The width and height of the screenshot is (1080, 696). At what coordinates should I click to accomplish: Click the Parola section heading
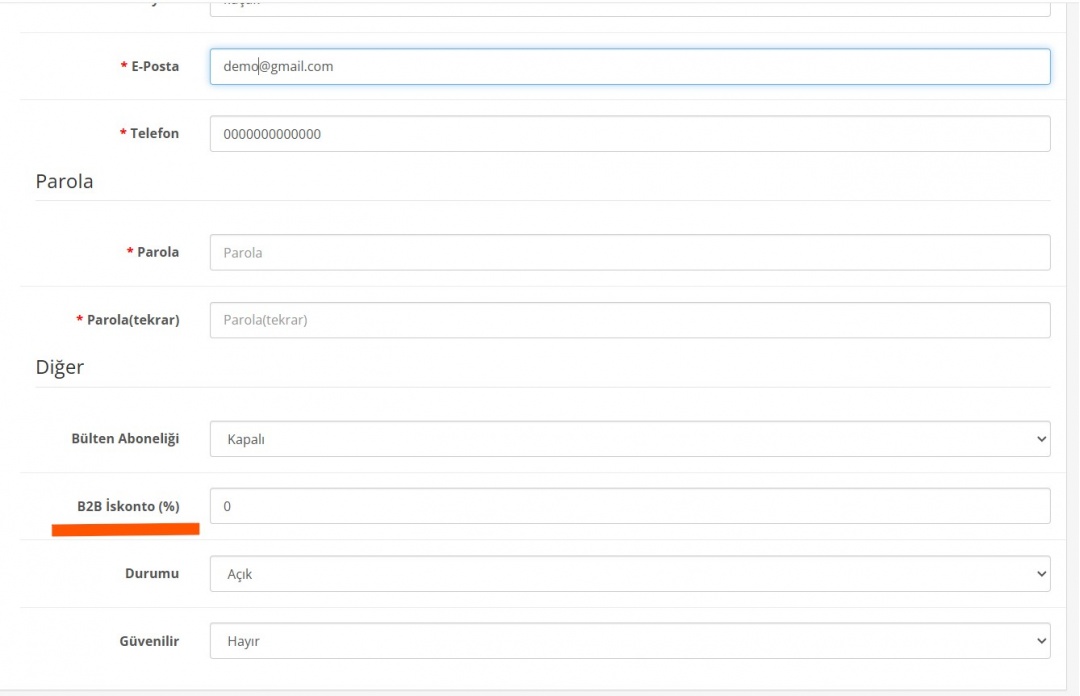[x=64, y=182]
